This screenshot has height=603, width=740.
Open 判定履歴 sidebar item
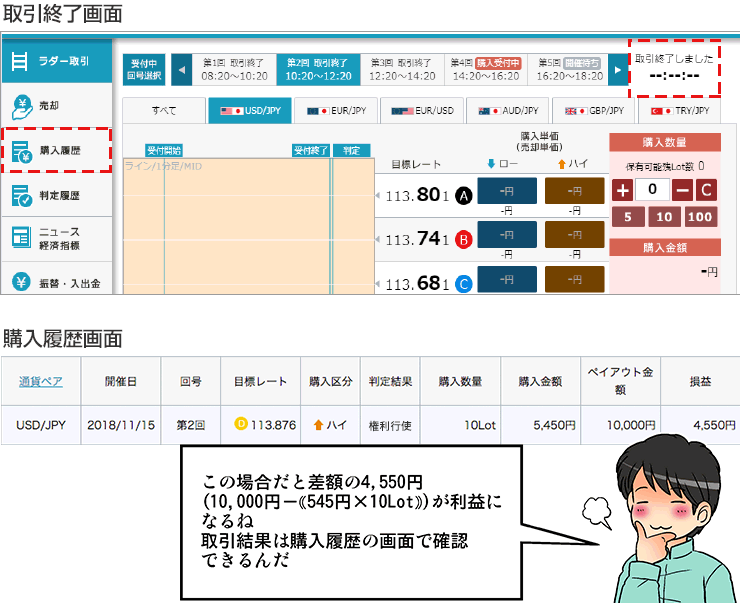click(56, 194)
